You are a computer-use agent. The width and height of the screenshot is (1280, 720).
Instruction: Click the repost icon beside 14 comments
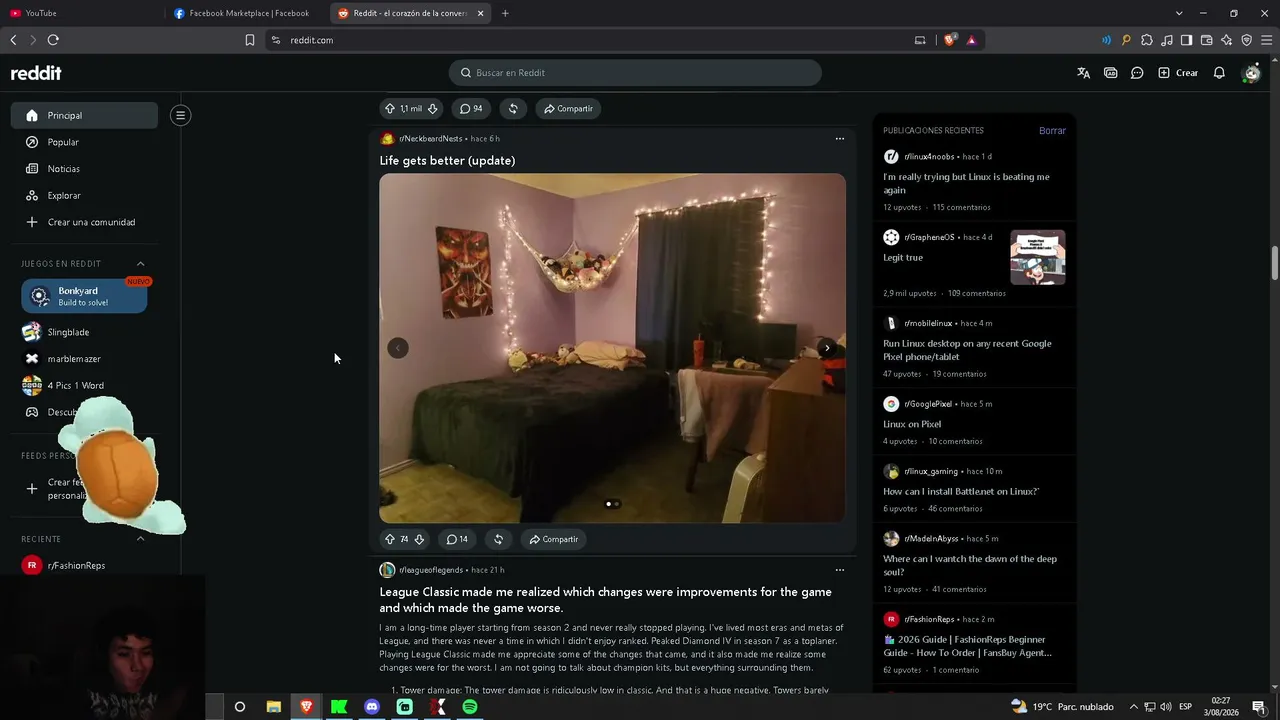(x=498, y=539)
